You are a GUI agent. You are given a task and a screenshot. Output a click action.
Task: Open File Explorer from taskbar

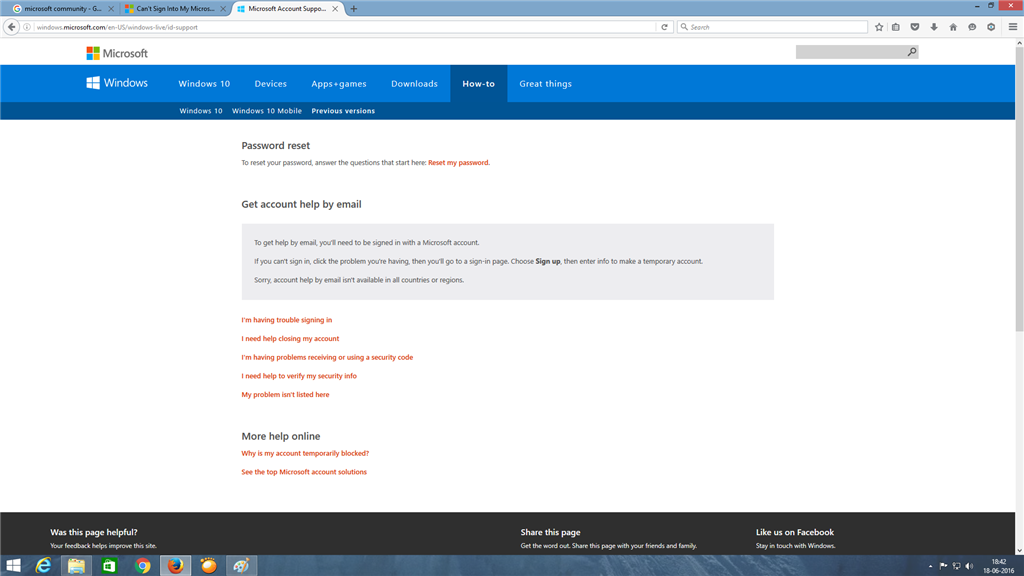point(76,566)
